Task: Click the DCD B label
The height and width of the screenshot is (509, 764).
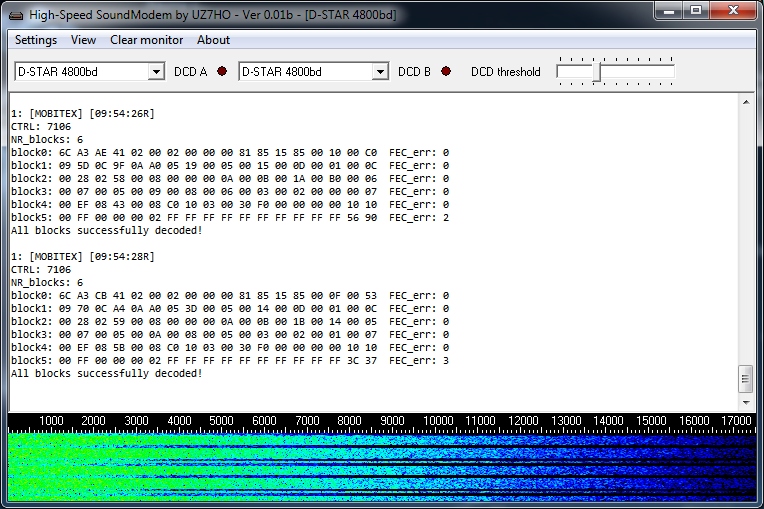Action: click(414, 72)
